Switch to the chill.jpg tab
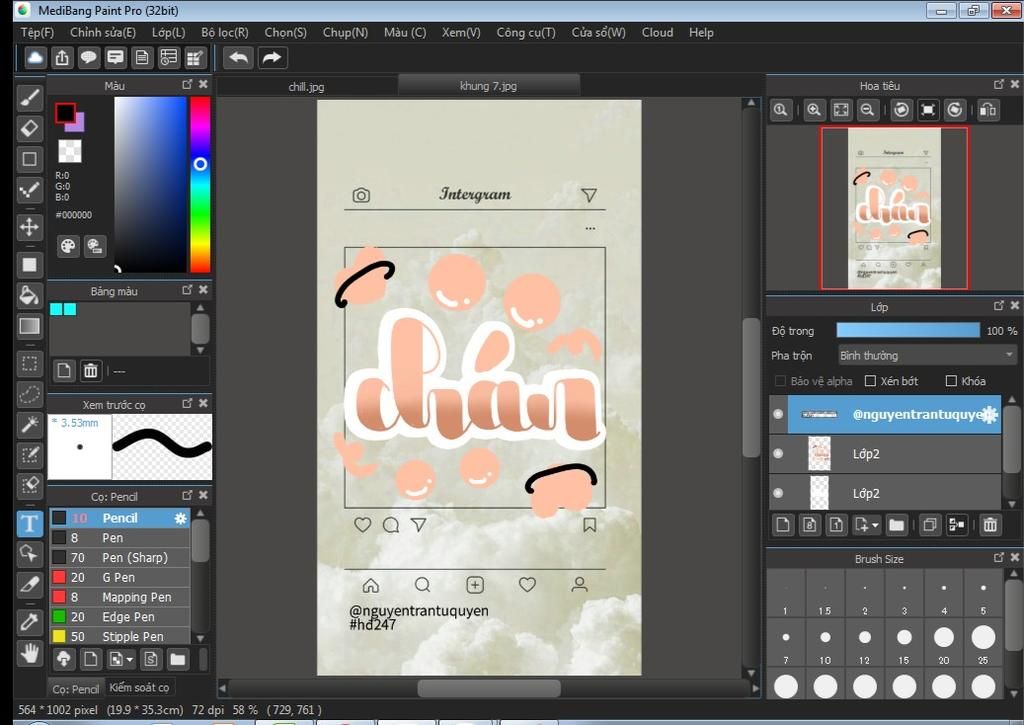Viewport: 1024px width, 725px height. tap(306, 87)
